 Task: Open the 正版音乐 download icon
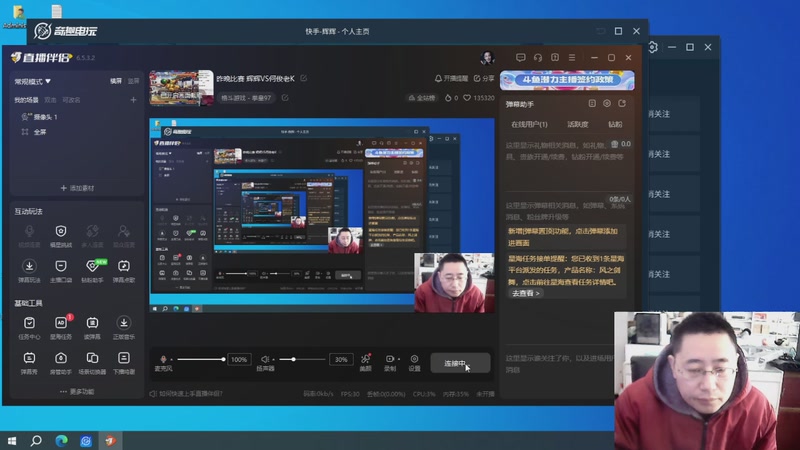tap(124, 328)
